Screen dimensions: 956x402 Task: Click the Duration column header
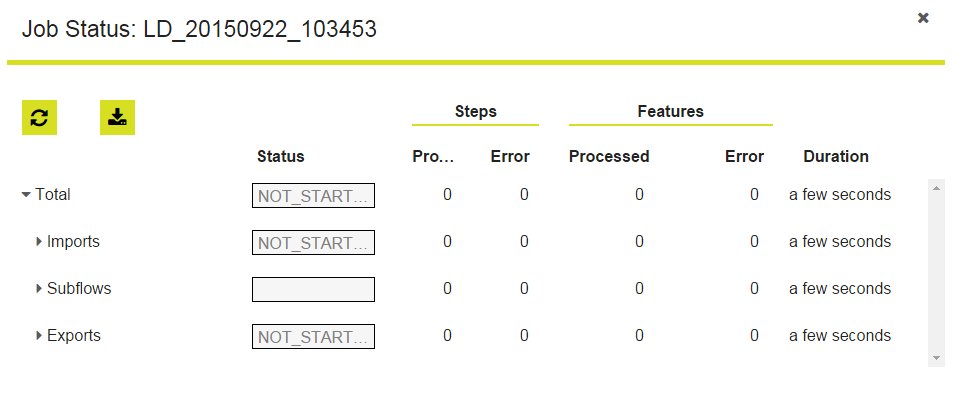[x=835, y=156]
